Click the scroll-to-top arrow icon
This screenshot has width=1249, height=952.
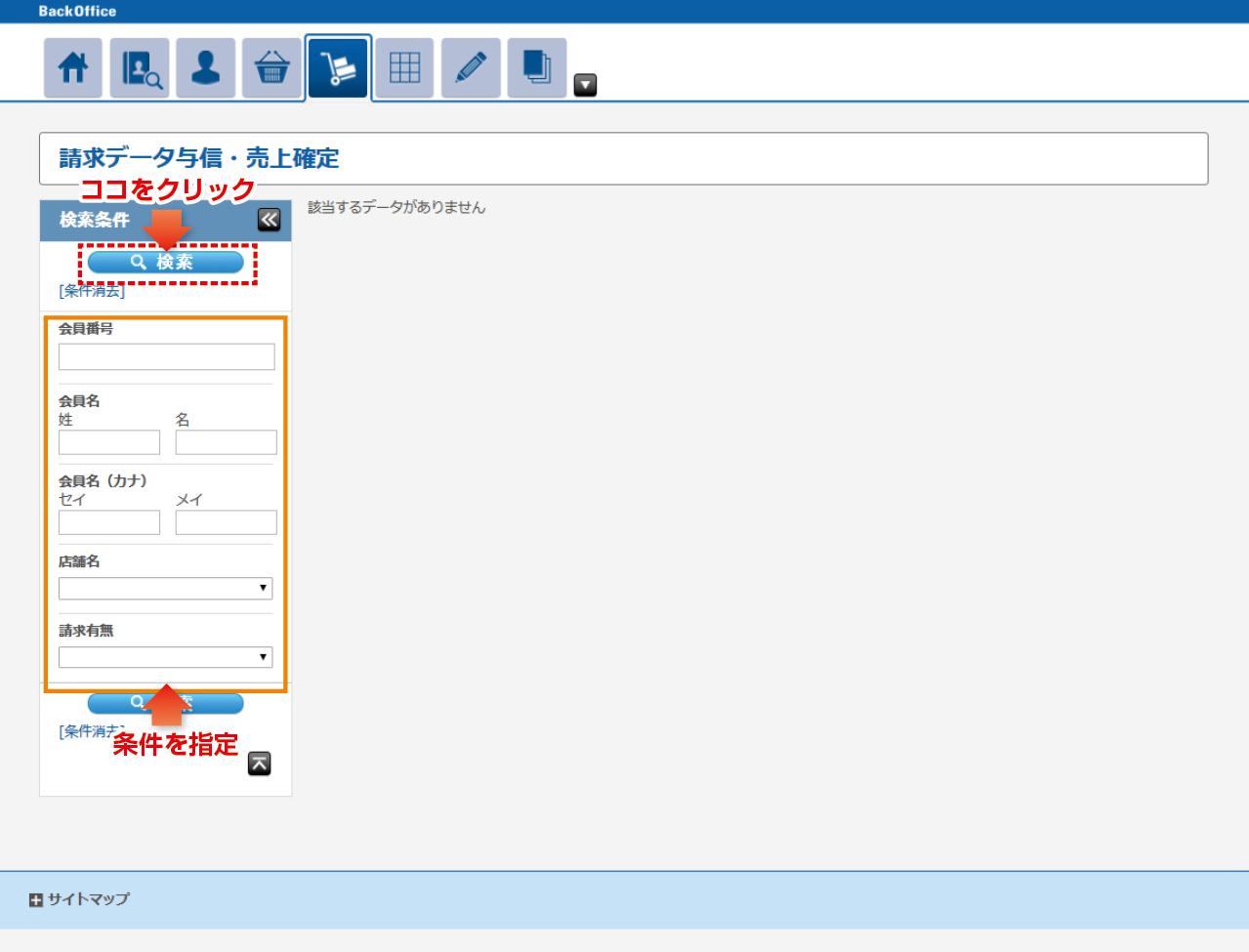pos(259,764)
